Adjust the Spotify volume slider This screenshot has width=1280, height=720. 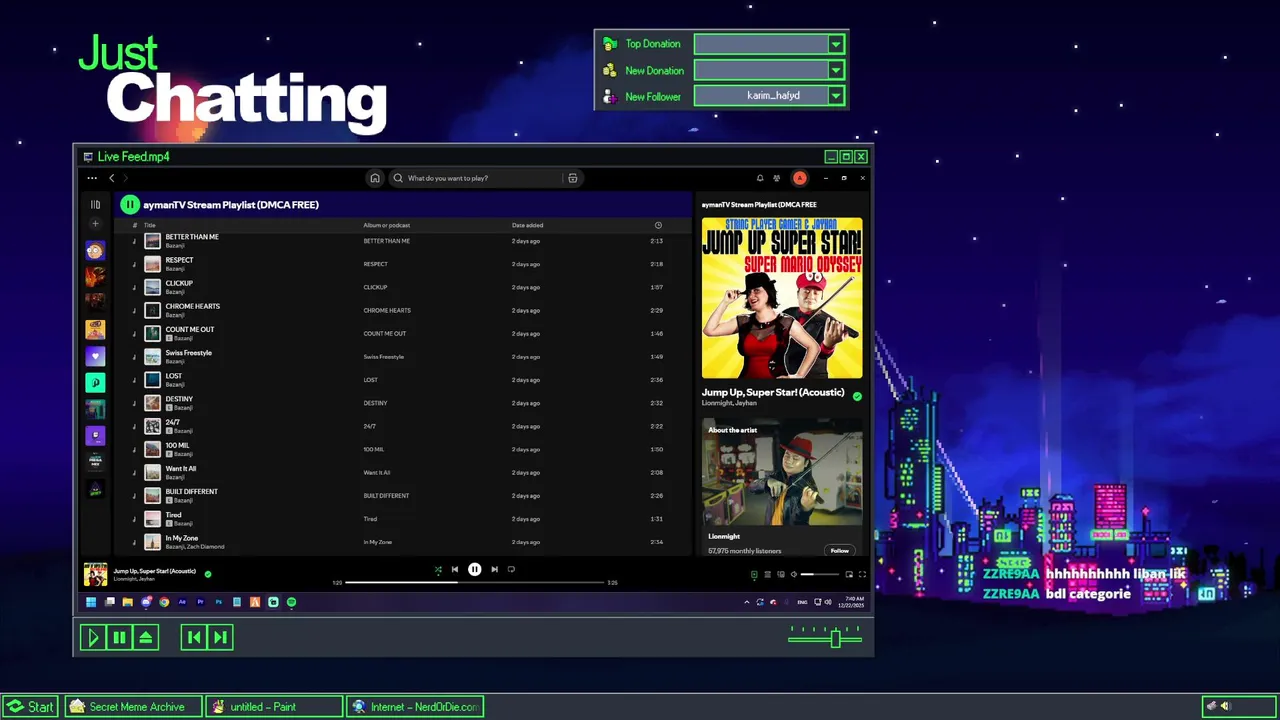[821, 574]
